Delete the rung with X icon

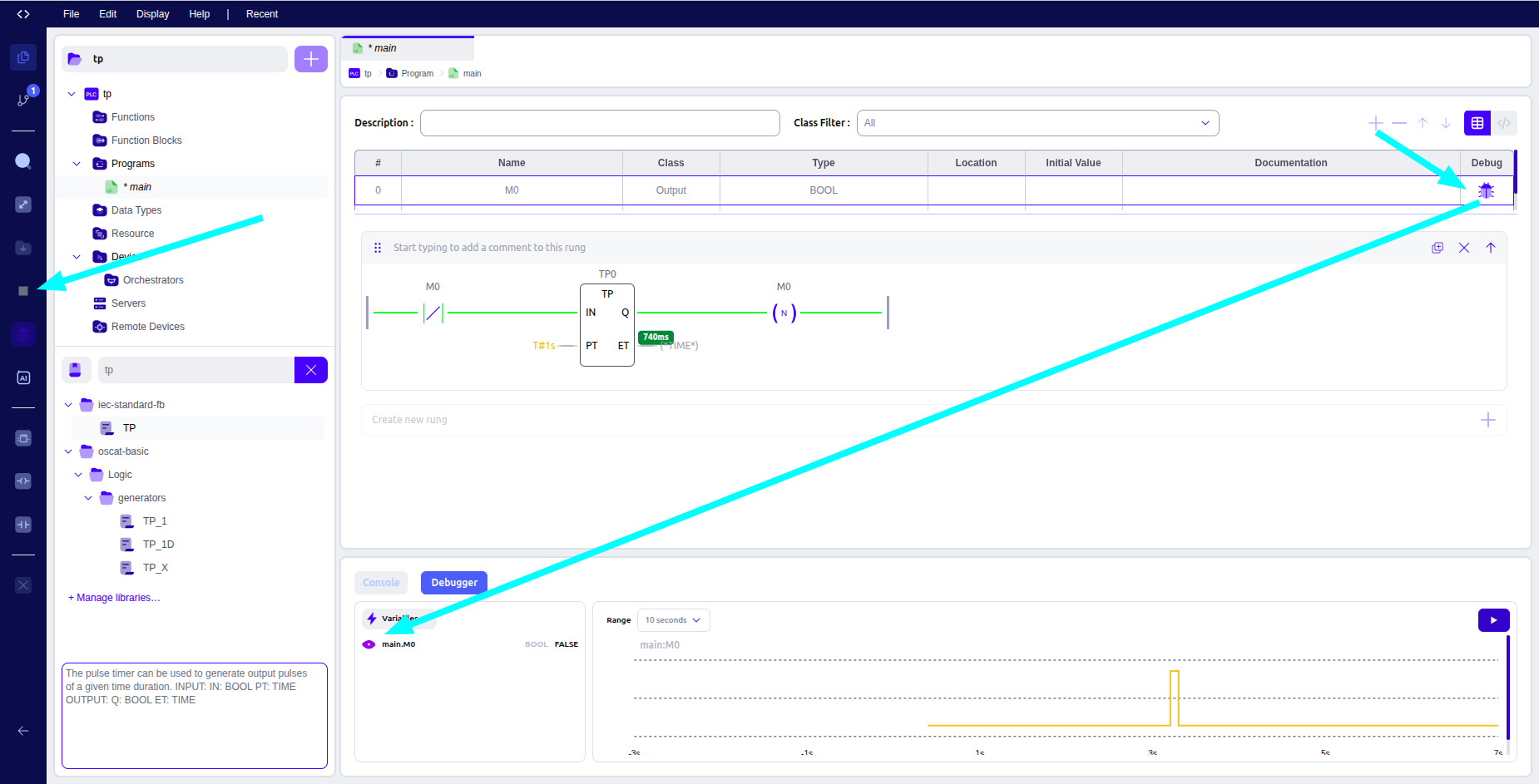coord(1464,248)
